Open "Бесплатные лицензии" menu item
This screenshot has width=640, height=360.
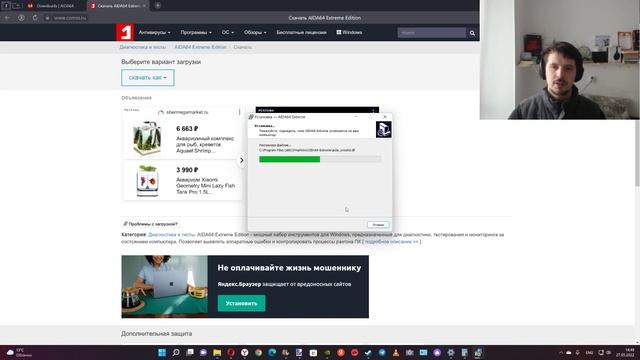point(301,32)
